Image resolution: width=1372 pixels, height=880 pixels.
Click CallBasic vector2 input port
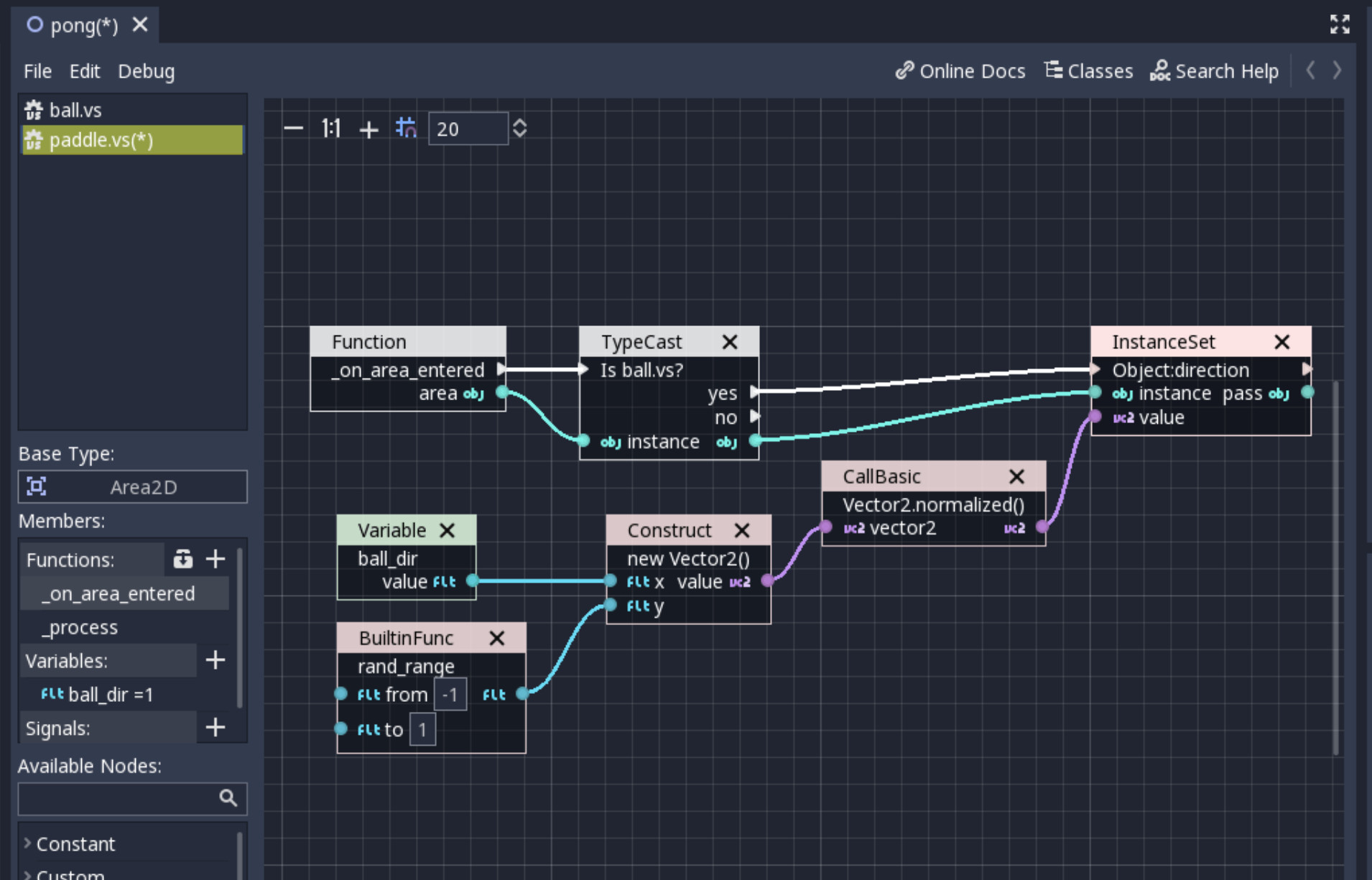826,527
